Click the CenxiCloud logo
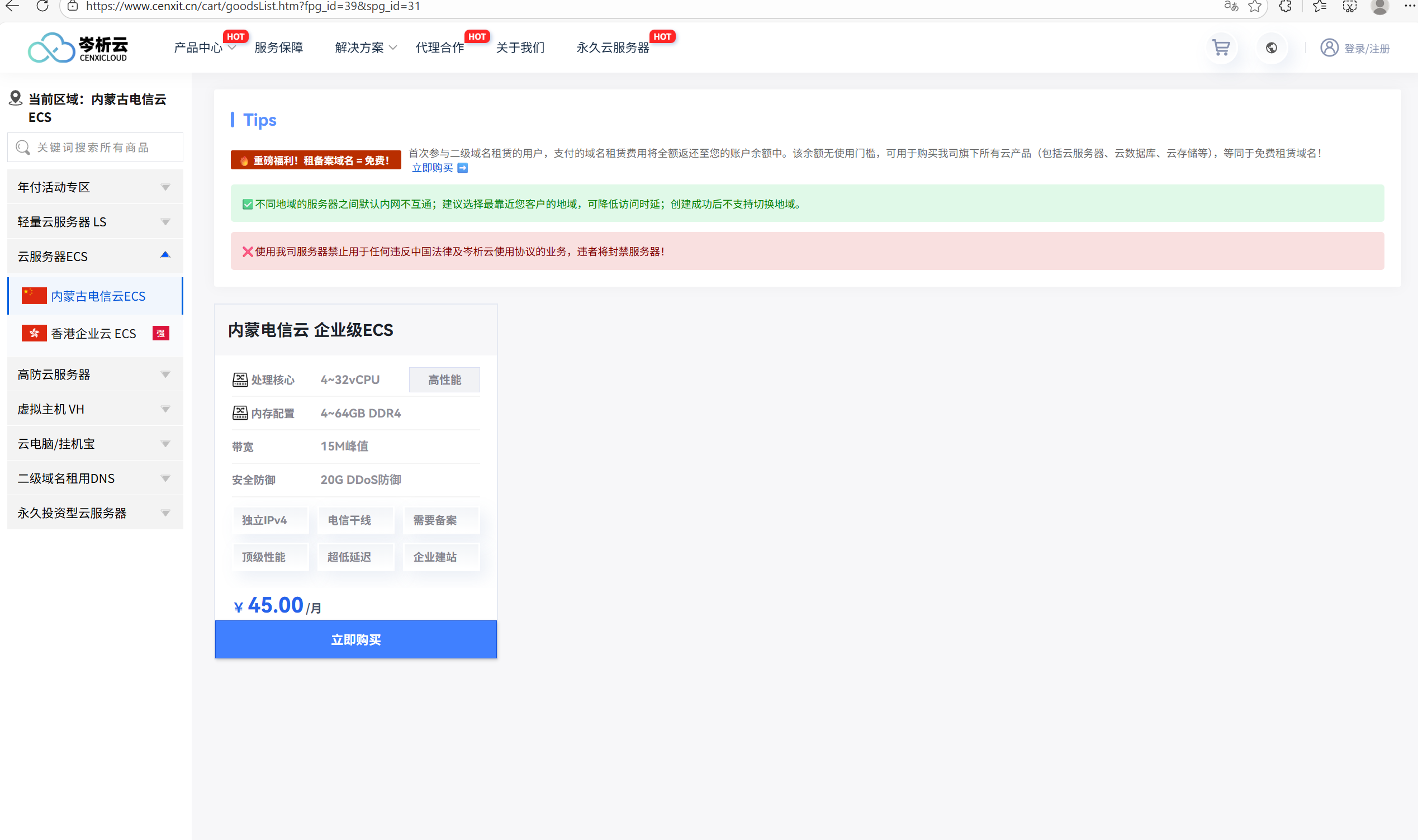Viewport: 1418px width, 840px height. pyautogui.click(x=78, y=48)
